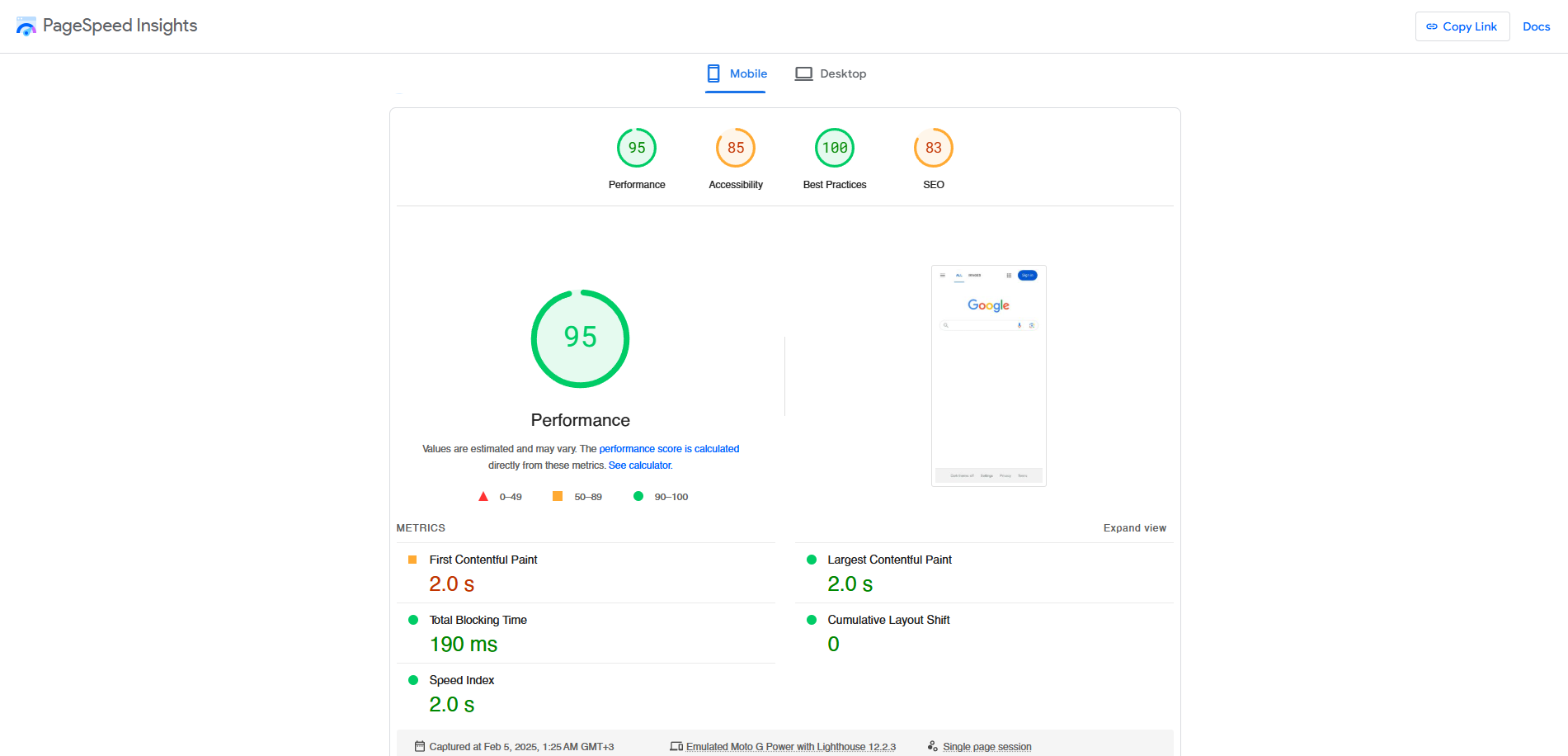
Task: Click the Best Practices gauge showing 100
Action: 834,148
